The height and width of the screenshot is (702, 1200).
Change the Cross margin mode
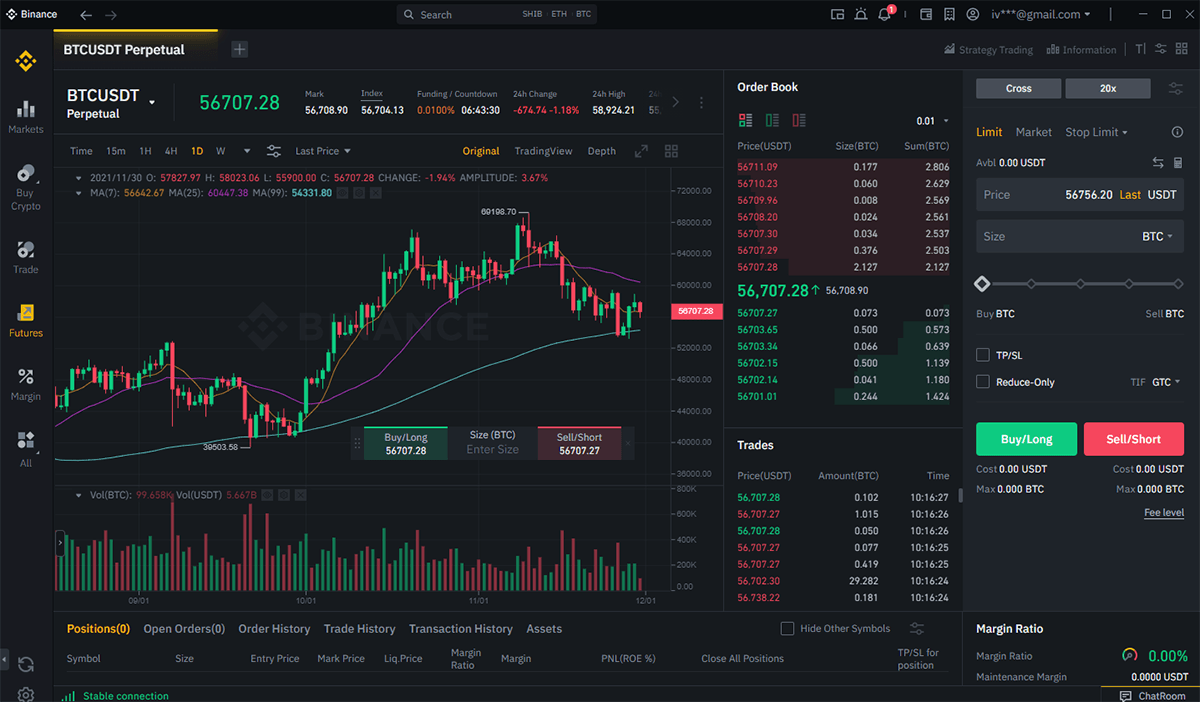pyautogui.click(x=1018, y=88)
